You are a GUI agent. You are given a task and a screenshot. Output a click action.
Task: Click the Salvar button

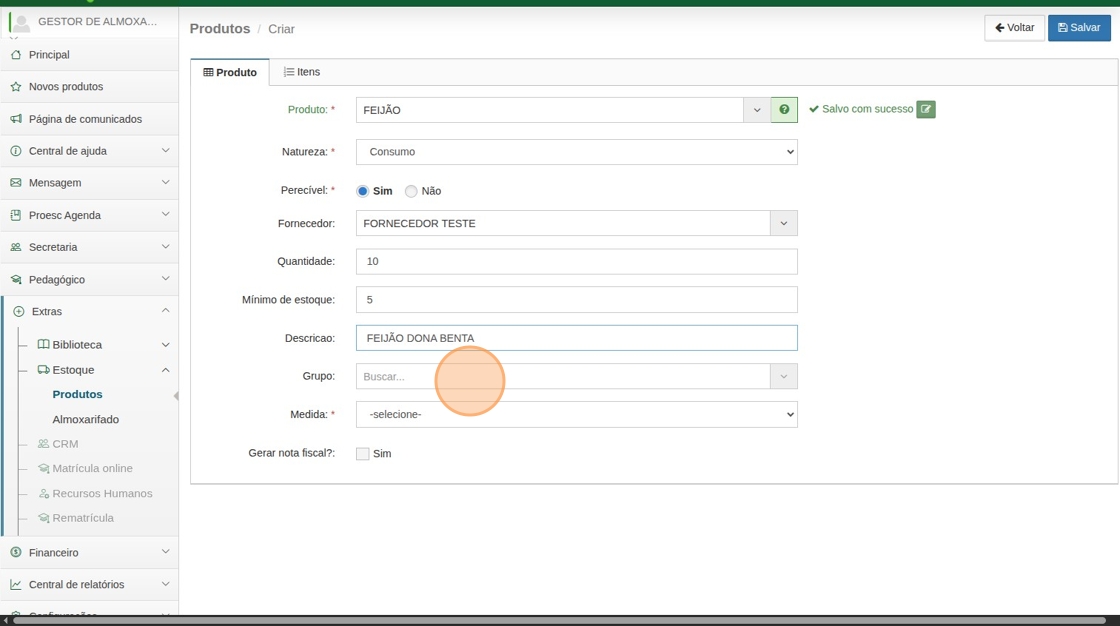1079,28
